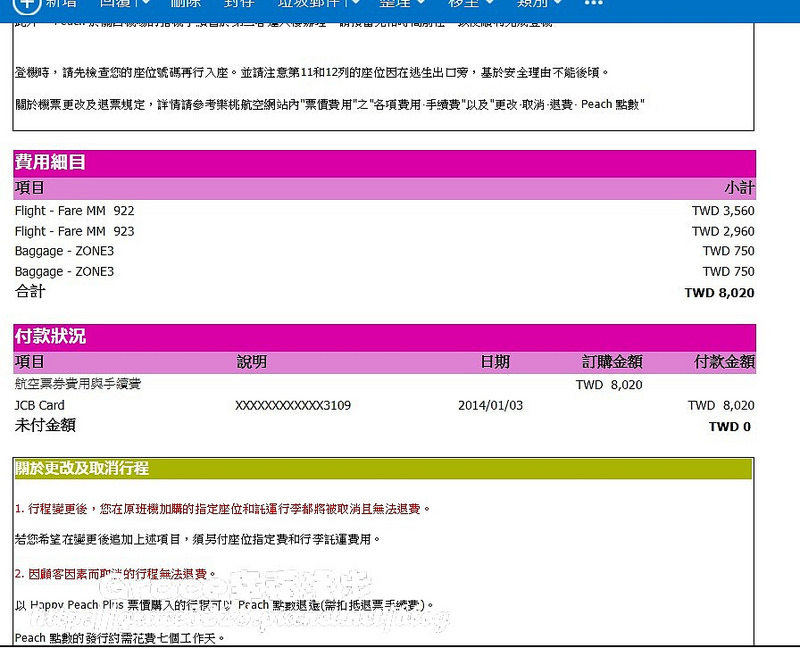Mark as junk via 垃圾郵件

[x=310, y=3]
